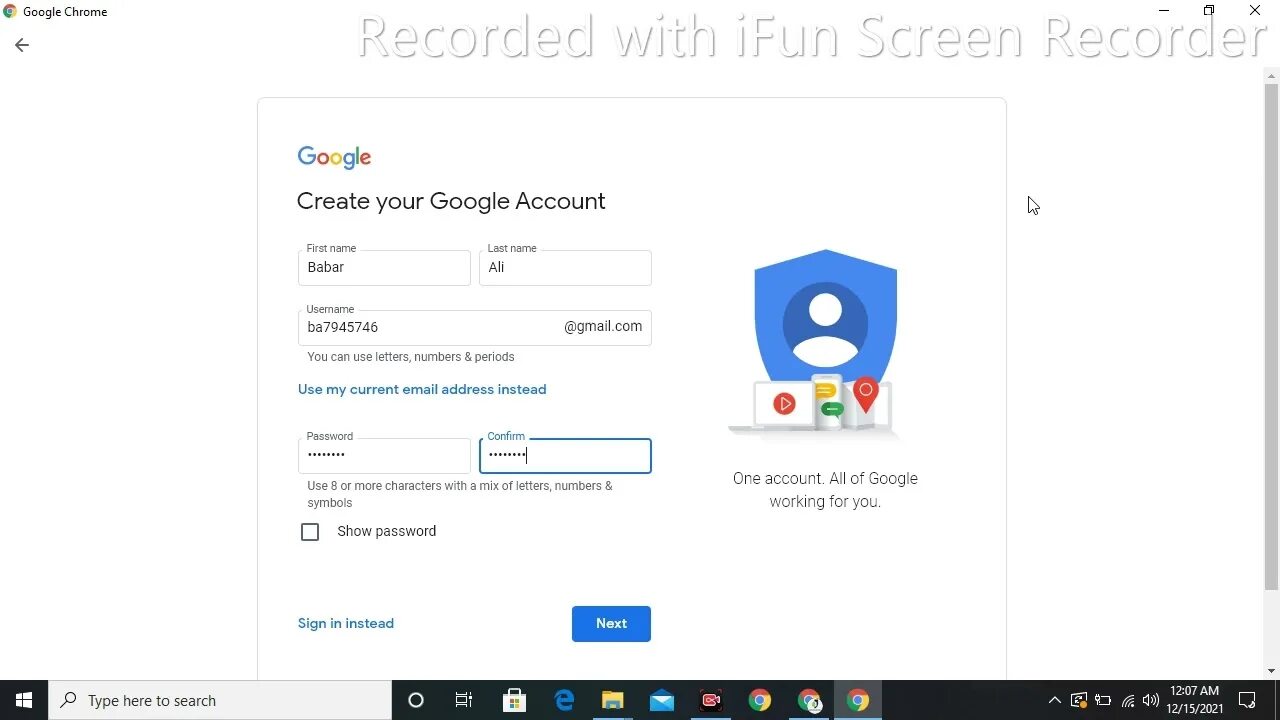The height and width of the screenshot is (720, 1280).
Task: Click the back arrow at top left
Action: 22,45
